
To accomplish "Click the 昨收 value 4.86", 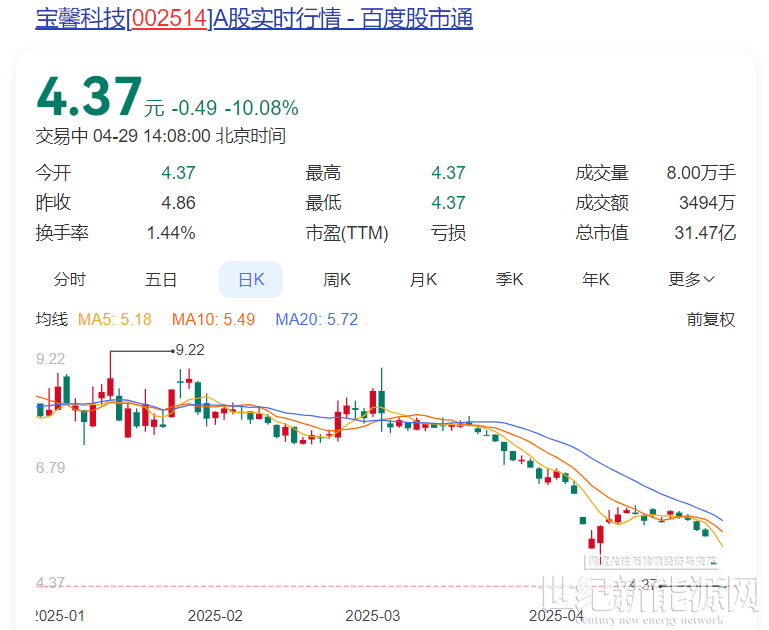I will click(x=179, y=202).
